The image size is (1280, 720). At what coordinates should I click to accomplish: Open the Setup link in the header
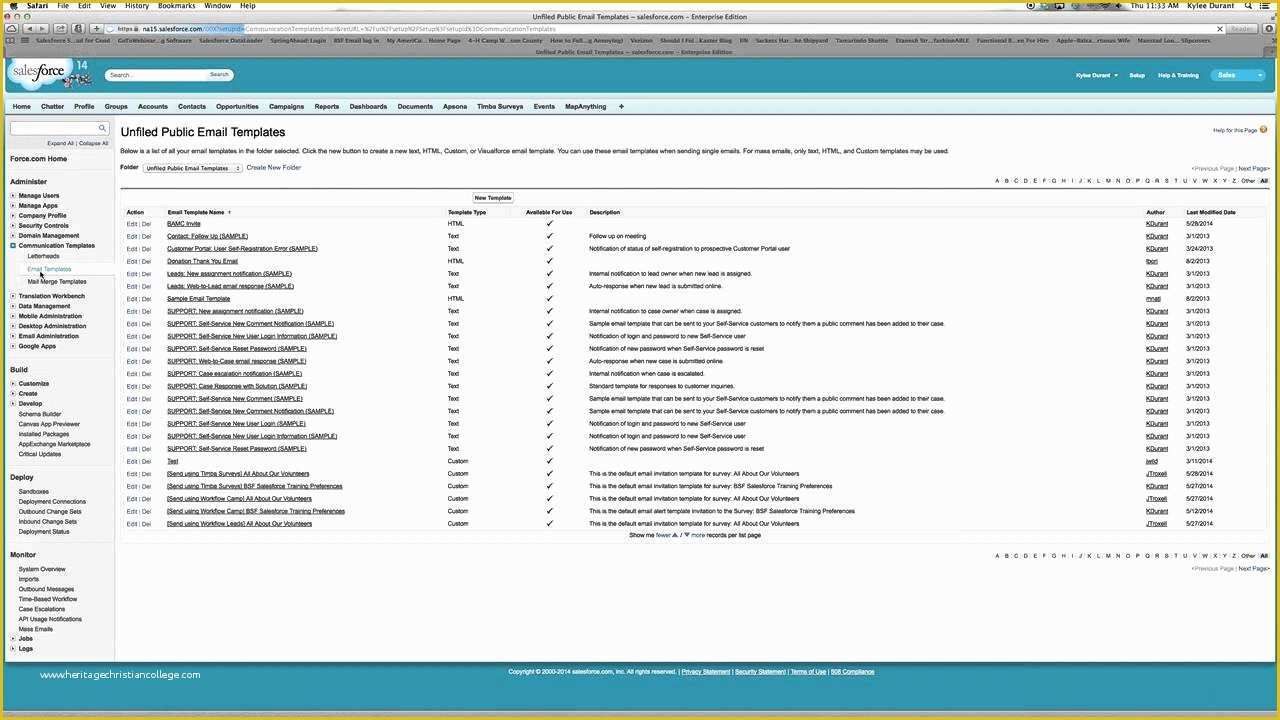click(1137, 75)
